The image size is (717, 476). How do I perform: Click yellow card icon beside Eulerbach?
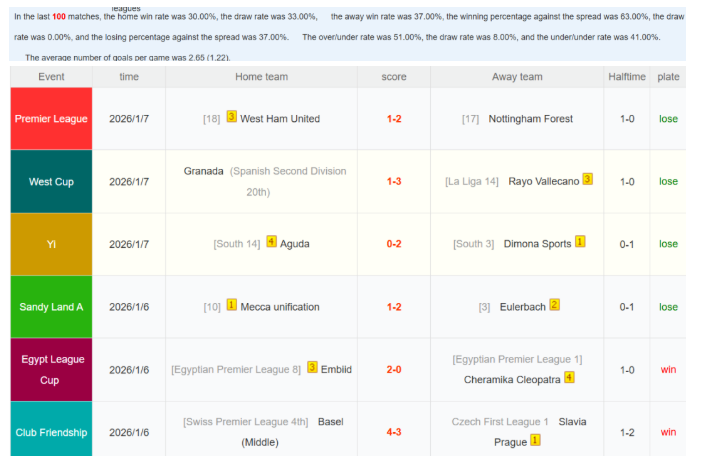coord(554,305)
